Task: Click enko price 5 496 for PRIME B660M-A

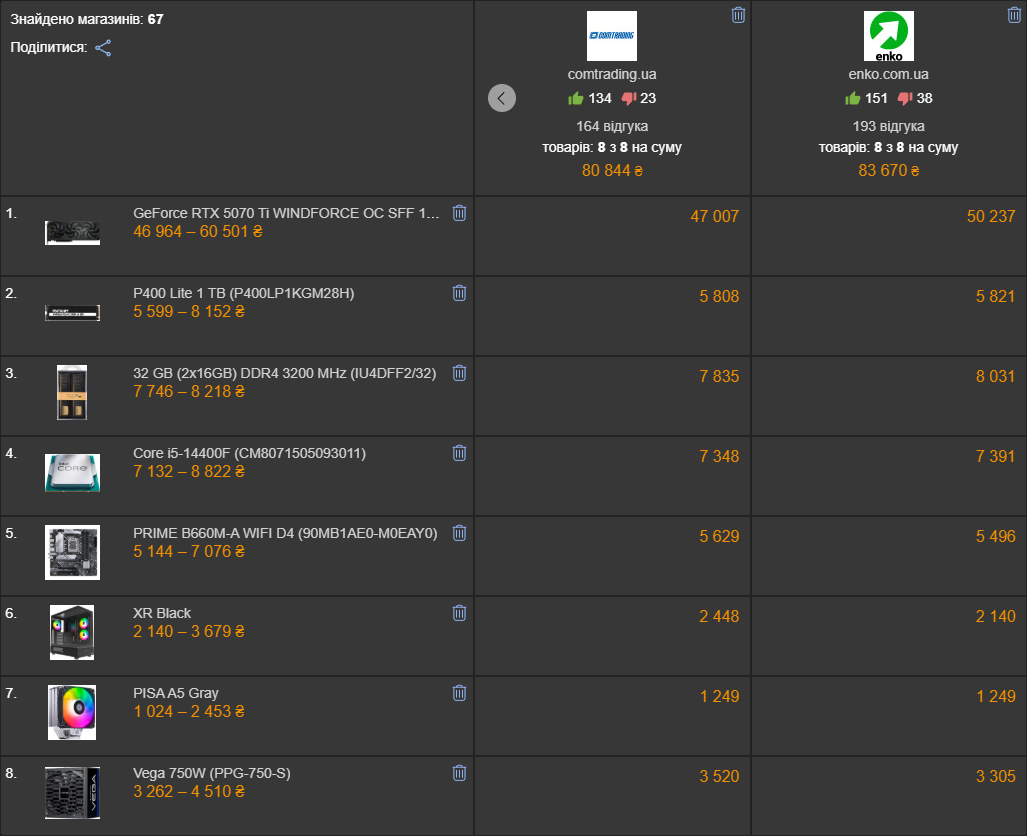Action: coord(996,536)
